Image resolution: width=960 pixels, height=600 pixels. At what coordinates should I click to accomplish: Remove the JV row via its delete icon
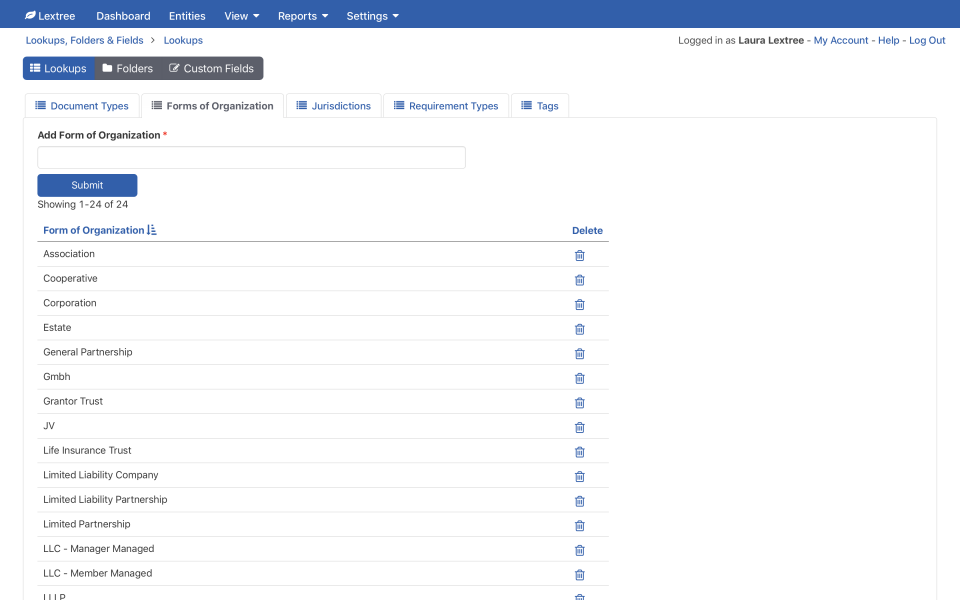click(x=579, y=427)
